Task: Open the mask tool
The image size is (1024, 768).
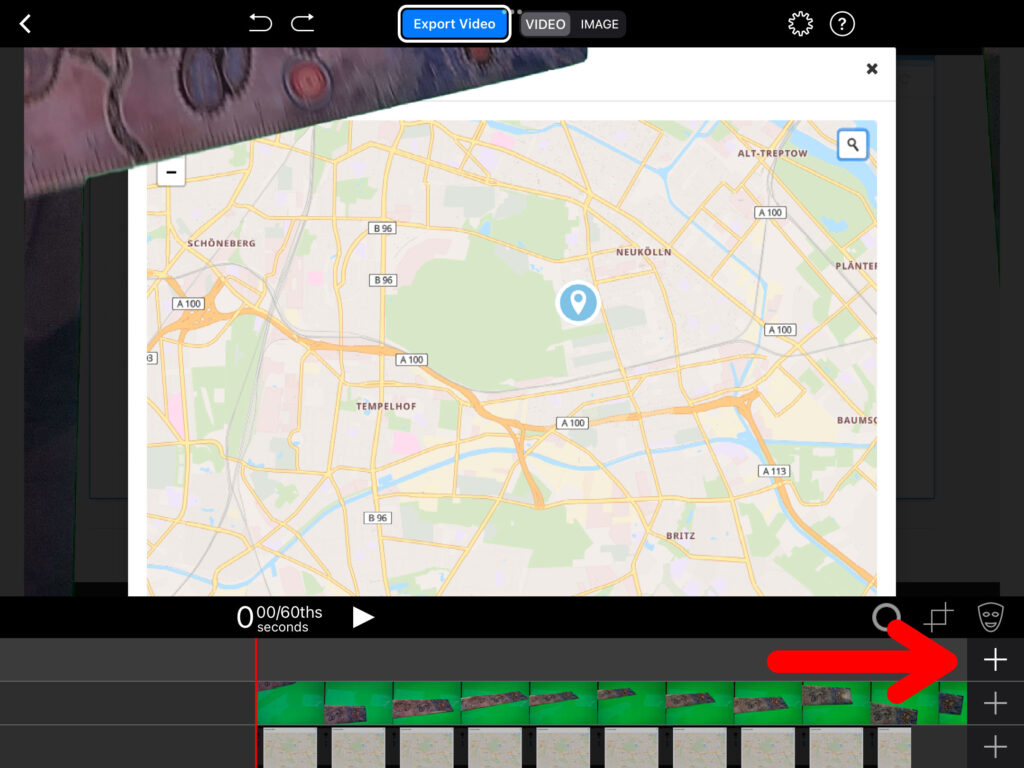Action: 990,617
